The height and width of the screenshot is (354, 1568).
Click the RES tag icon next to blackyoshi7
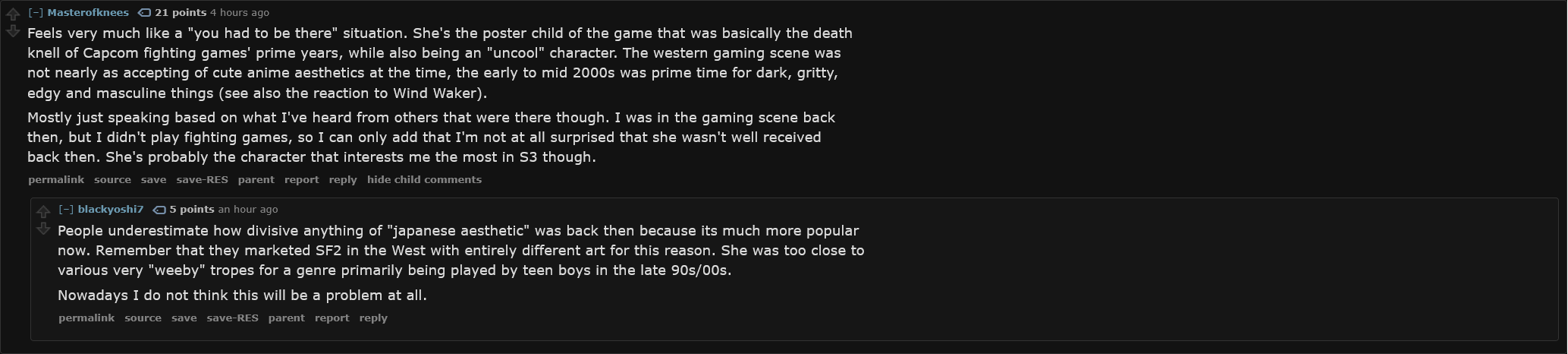tap(159, 210)
